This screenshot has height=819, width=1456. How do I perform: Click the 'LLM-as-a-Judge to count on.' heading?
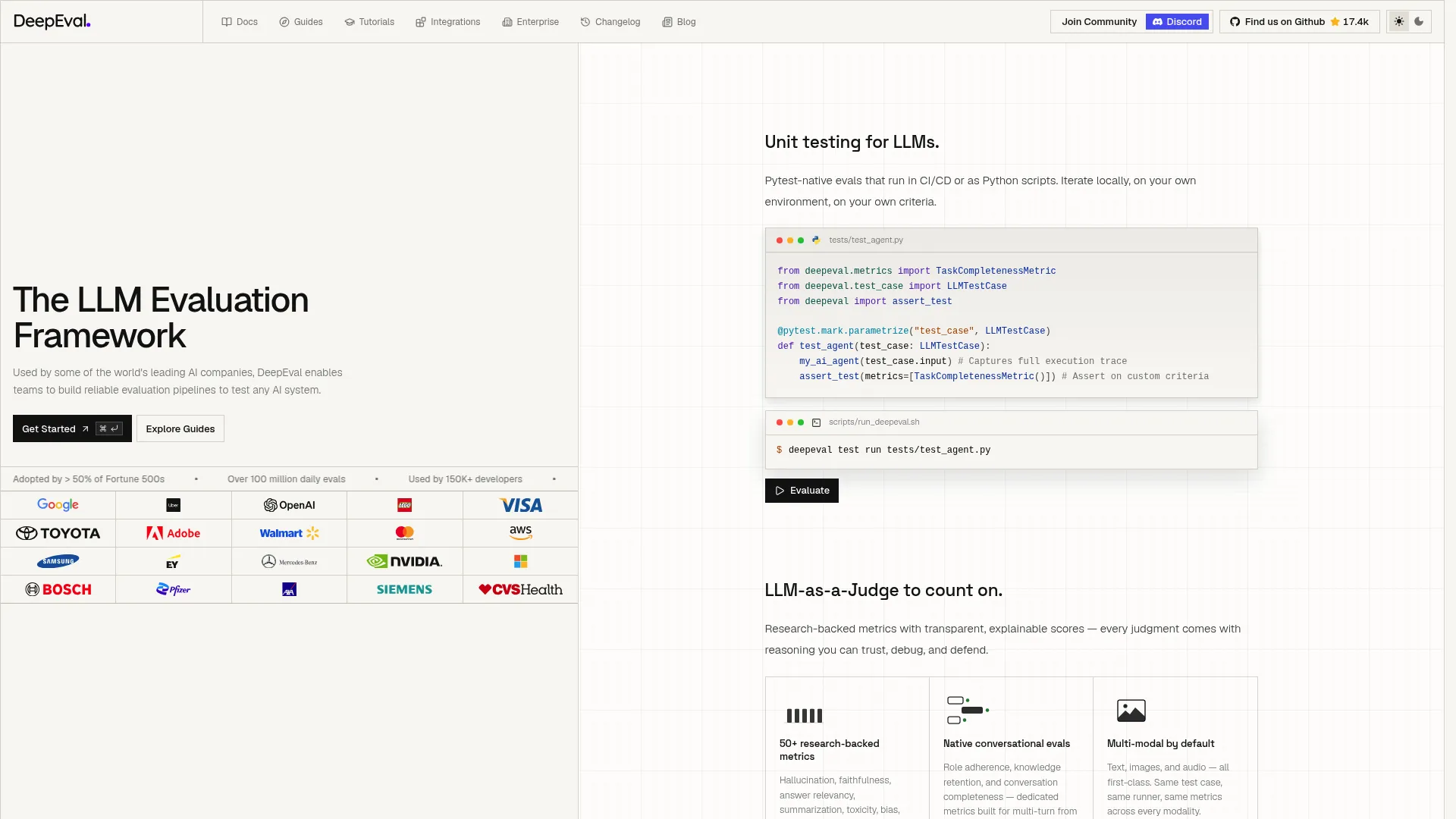click(x=883, y=590)
